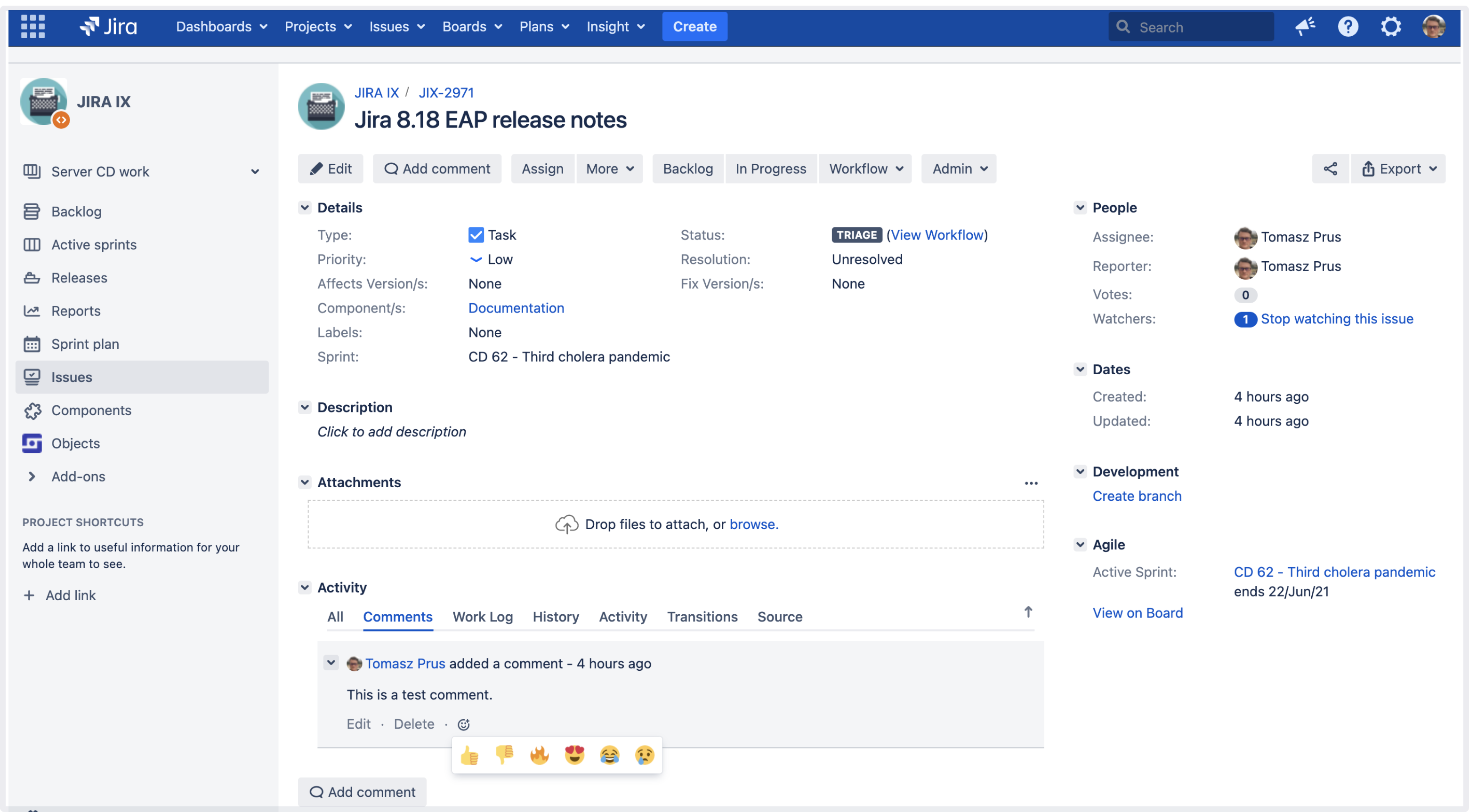Open the feedback megaphone icon

(x=1305, y=26)
